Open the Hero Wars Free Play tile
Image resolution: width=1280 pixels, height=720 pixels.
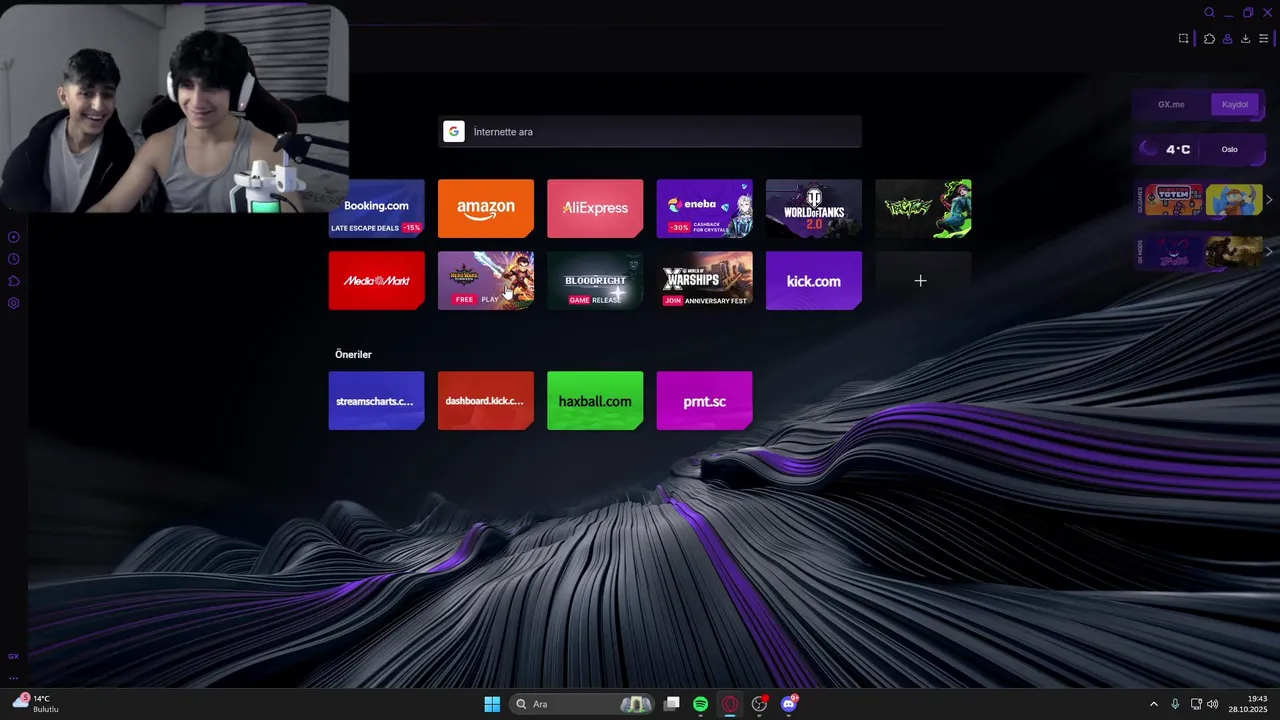point(486,281)
